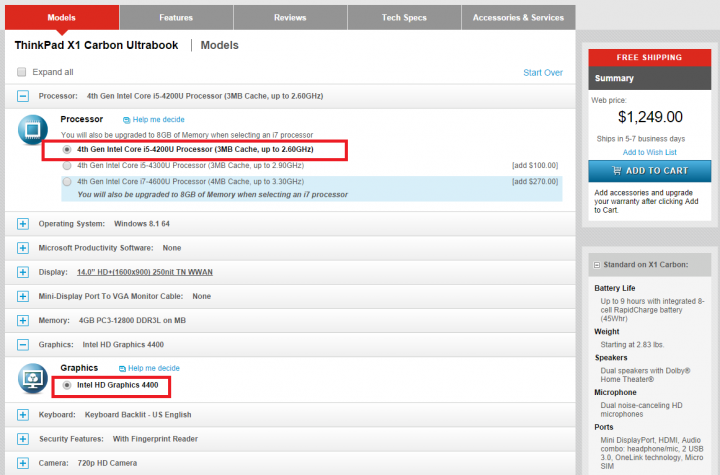
Task: Switch to the Features tab
Action: [176, 17]
